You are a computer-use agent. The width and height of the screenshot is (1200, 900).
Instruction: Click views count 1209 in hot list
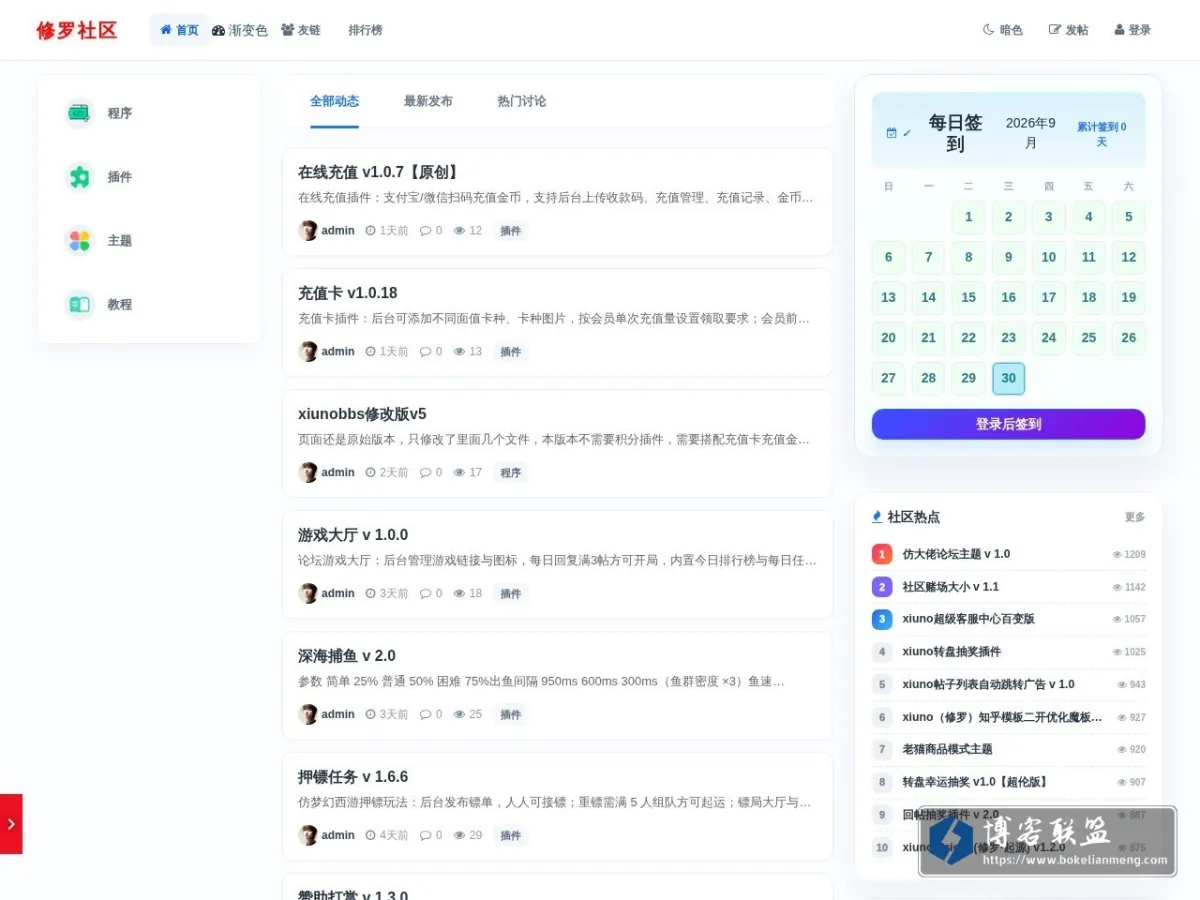pos(1130,554)
